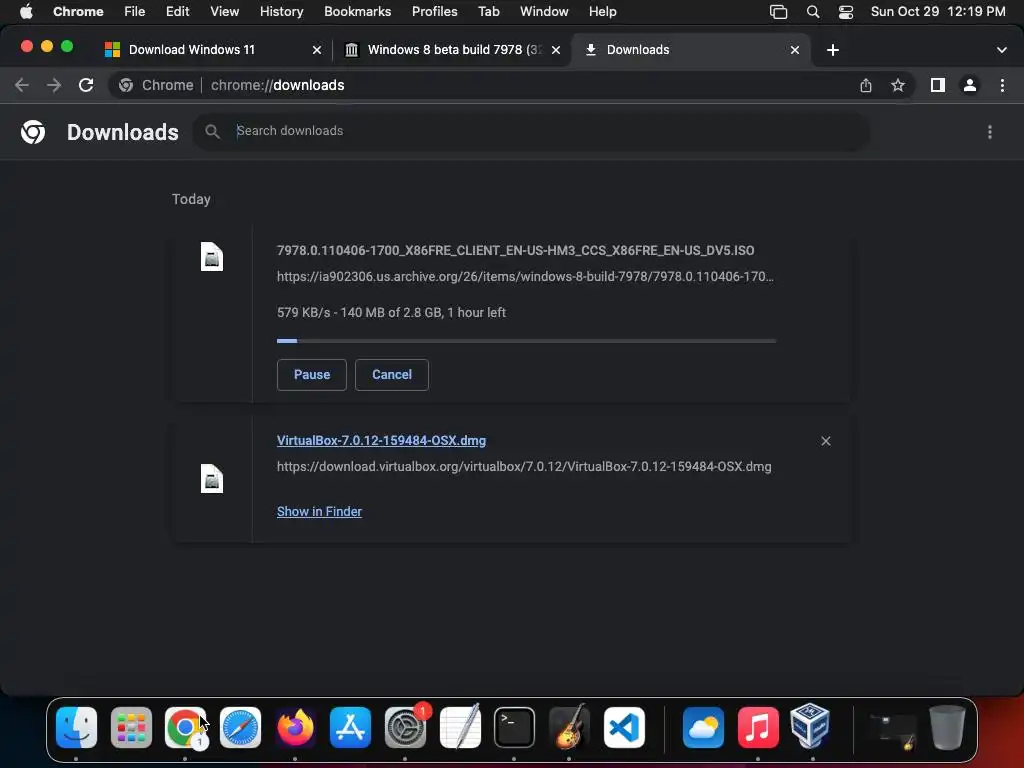Screen dimensions: 1024x768
Task: Open the Chrome app menu
Action: pos(78,11)
